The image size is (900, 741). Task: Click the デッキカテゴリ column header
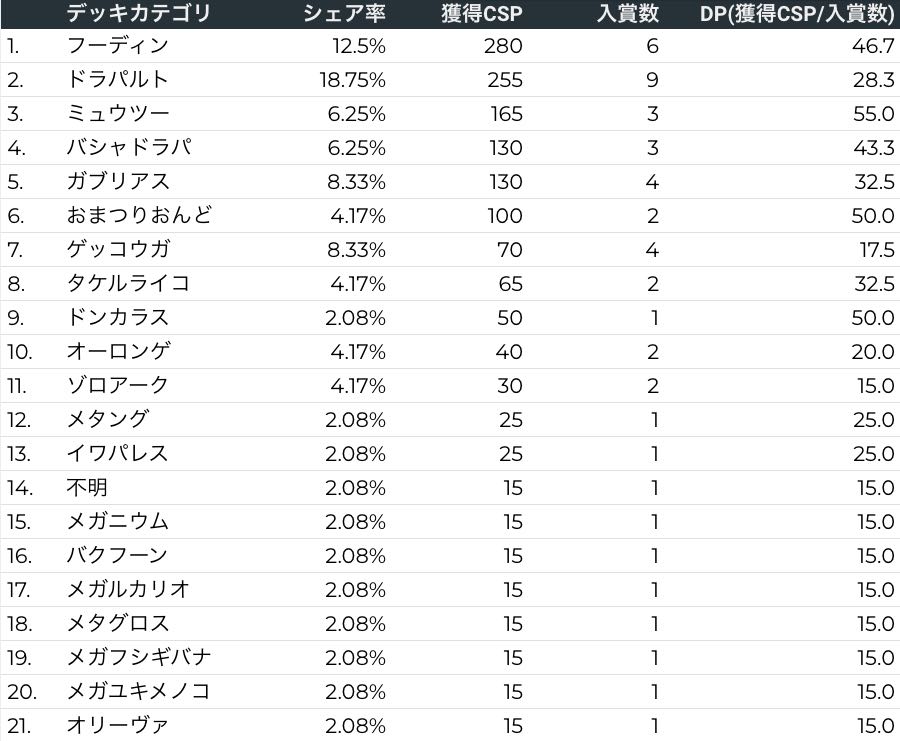coord(139,13)
